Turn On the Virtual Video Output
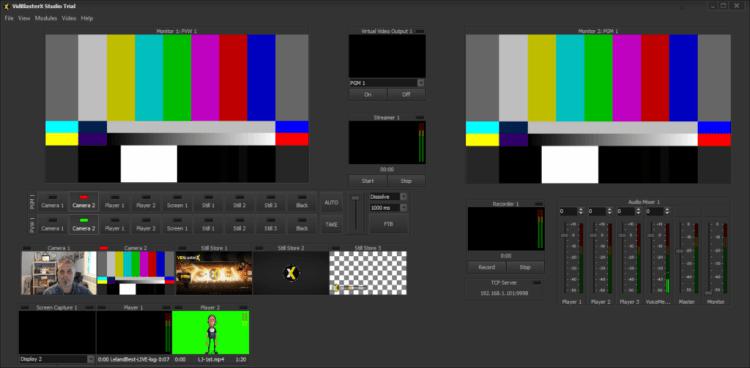Viewport: 750px width, 368px height. pos(367,94)
